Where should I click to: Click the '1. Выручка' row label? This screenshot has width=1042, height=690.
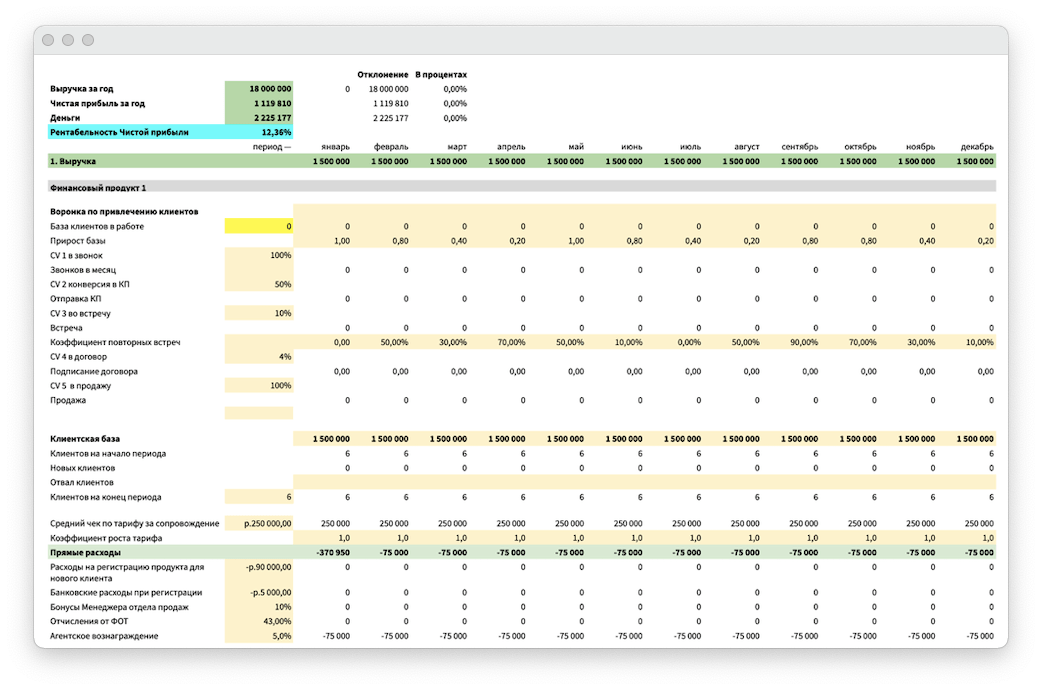click(x=73, y=161)
